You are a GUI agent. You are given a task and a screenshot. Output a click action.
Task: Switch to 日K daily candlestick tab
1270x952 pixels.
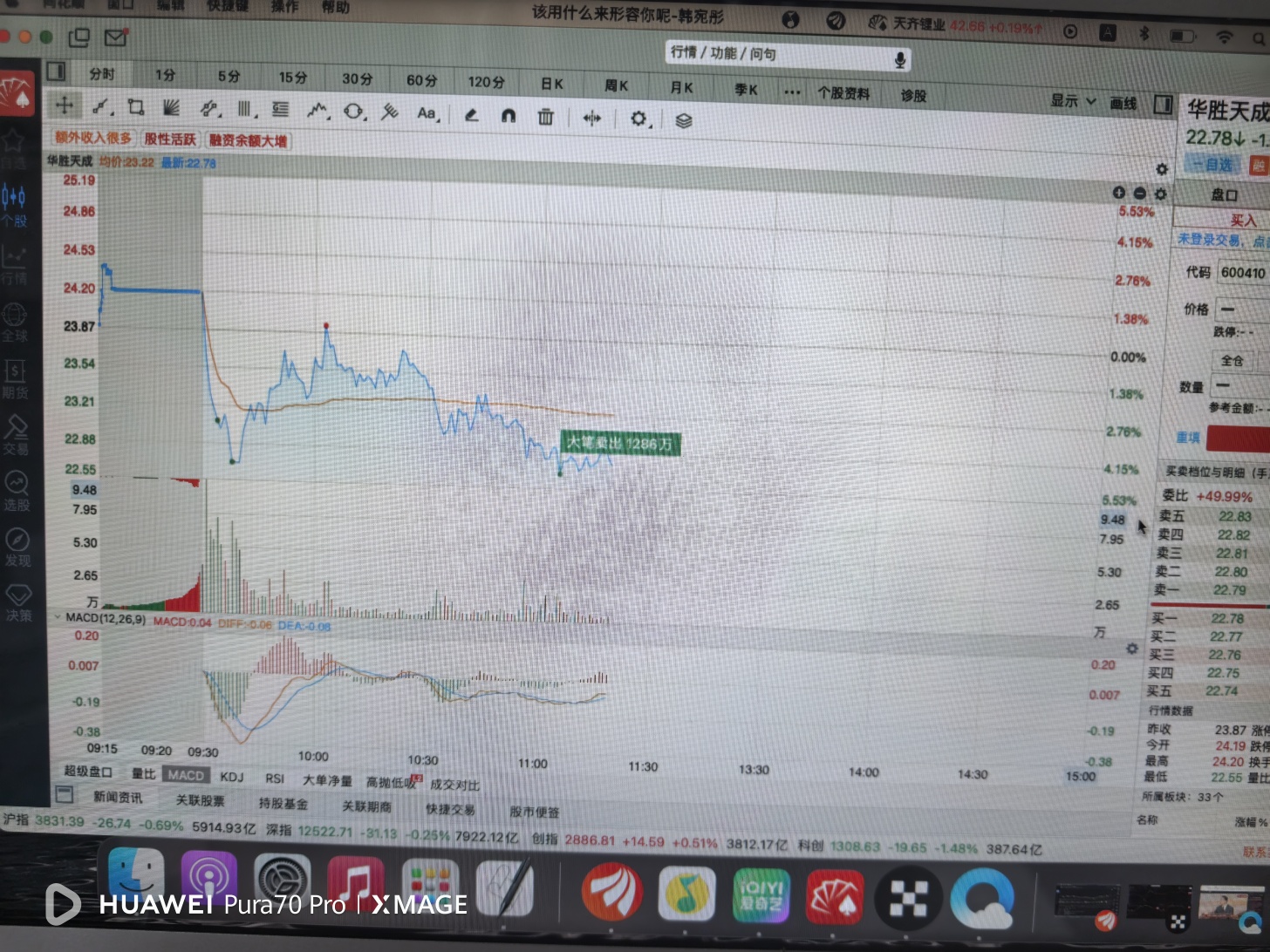551,84
